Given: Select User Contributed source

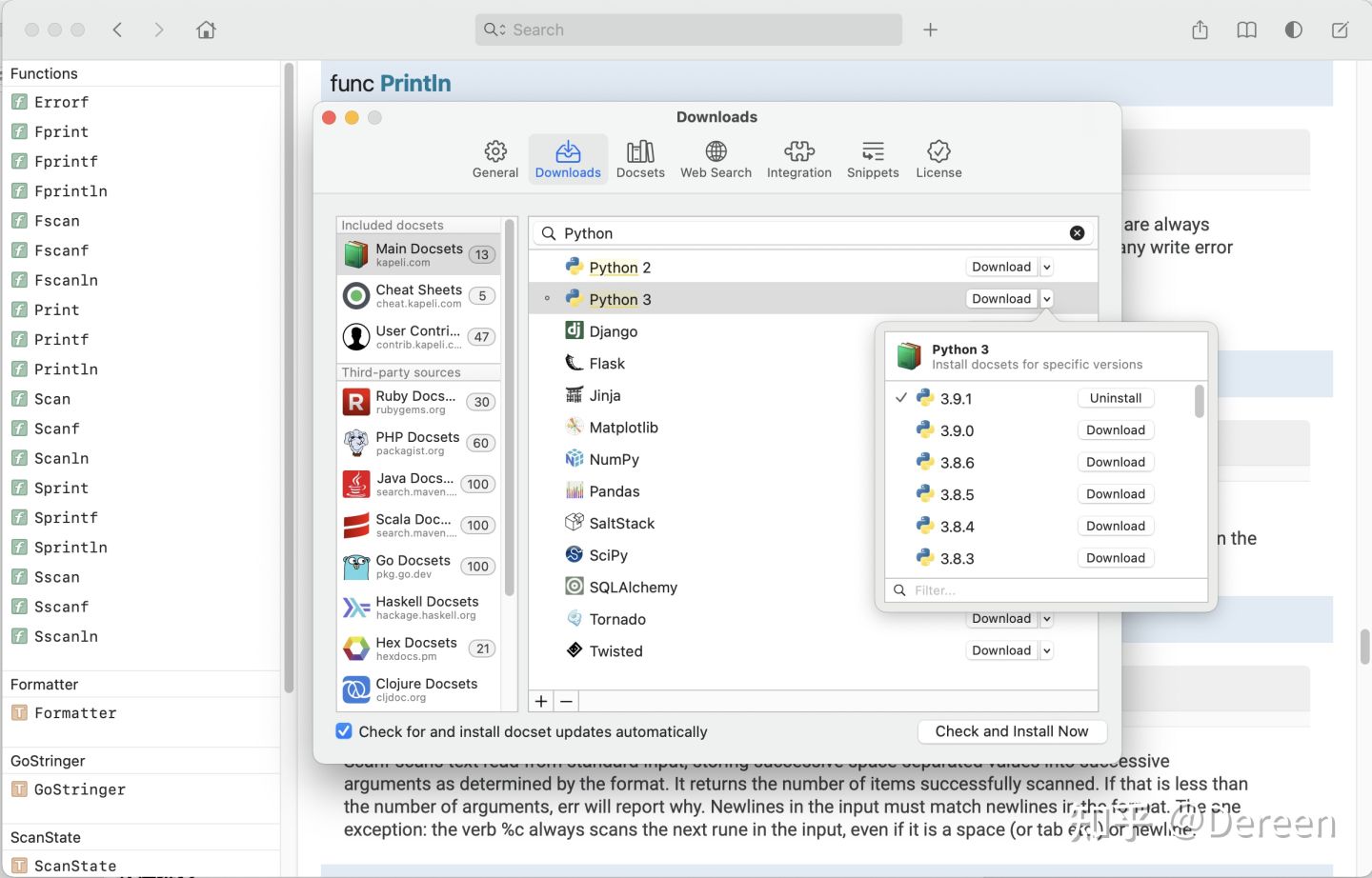Looking at the screenshot, I should tap(419, 336).
